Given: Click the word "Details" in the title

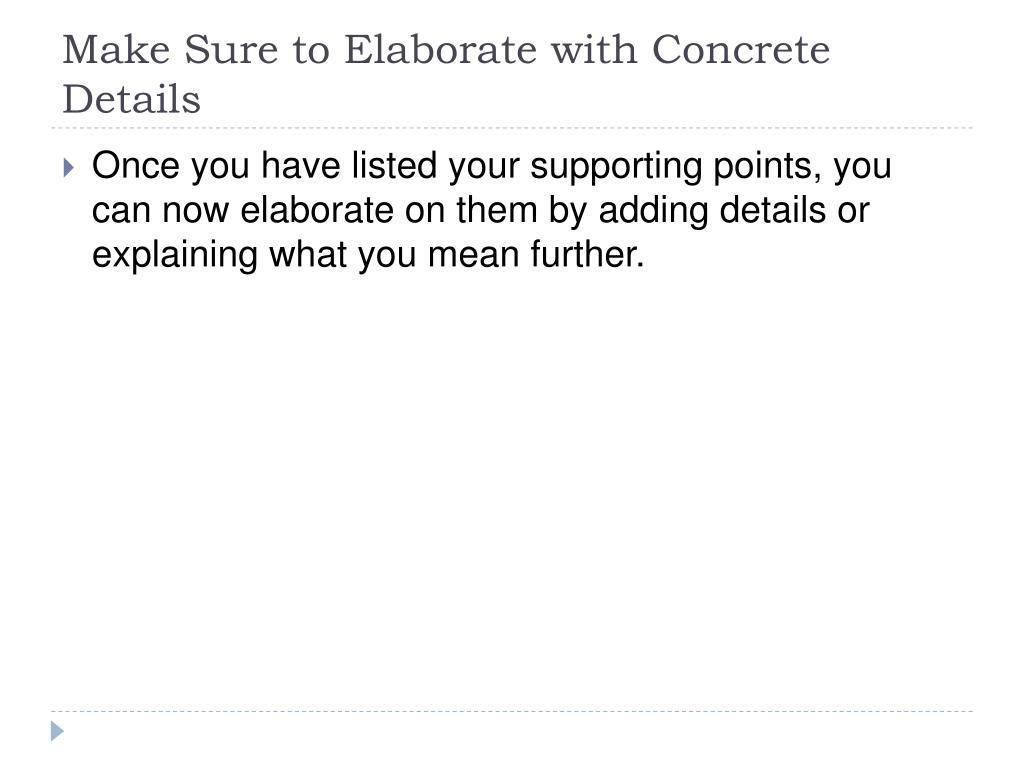Looking at the screenshot, I should click(x=131, y=99).
